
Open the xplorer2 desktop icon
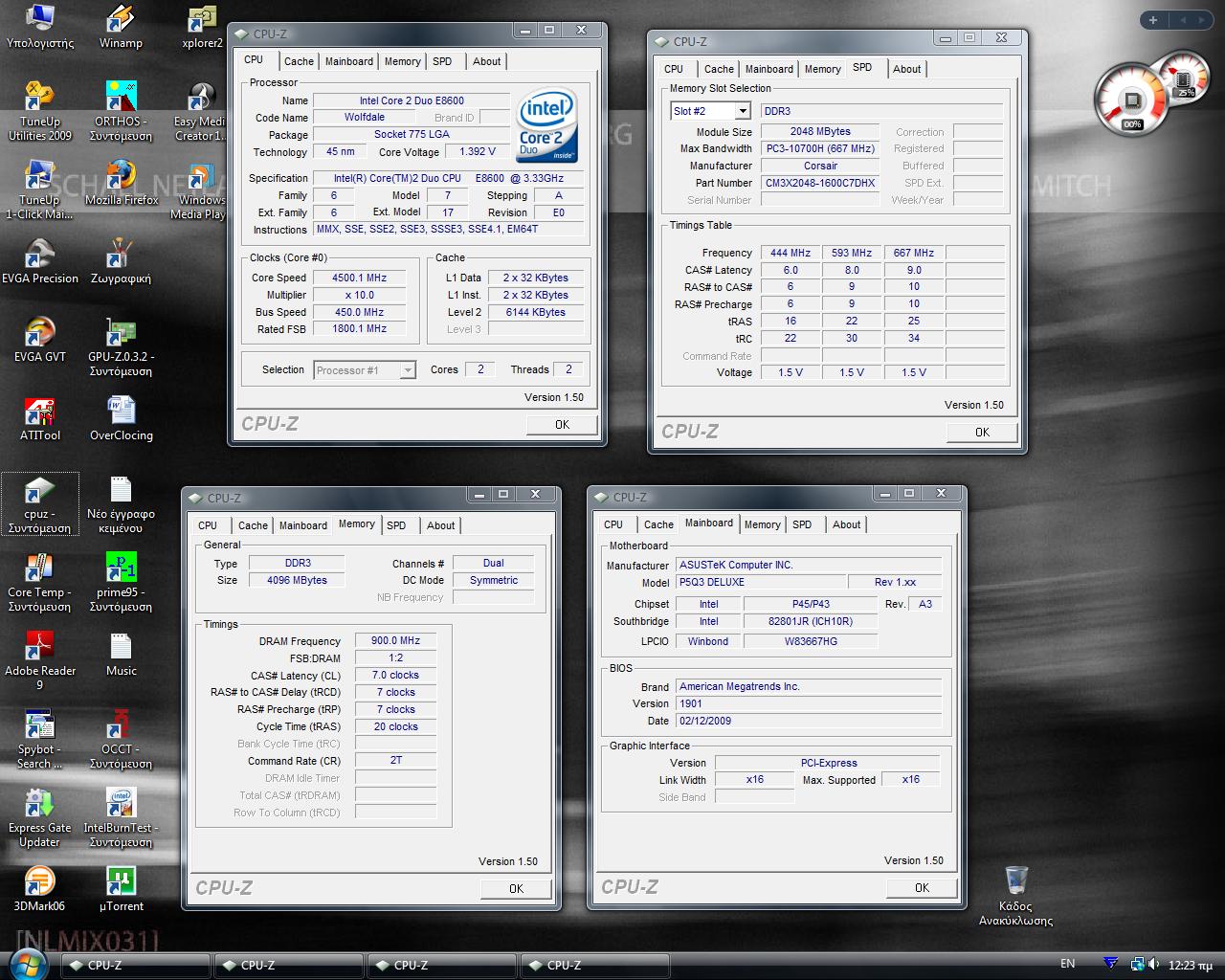[x=202, y=28]
